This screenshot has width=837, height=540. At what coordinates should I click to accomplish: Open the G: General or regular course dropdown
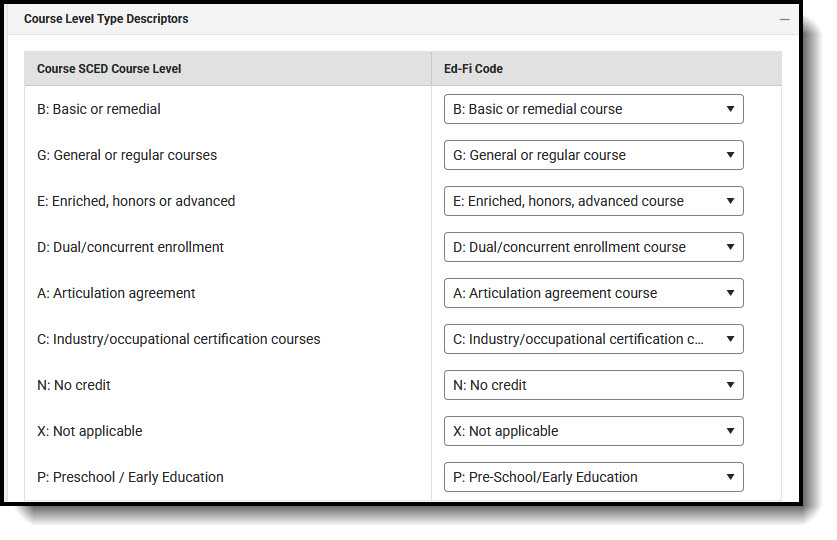click(x=593, y=155)
